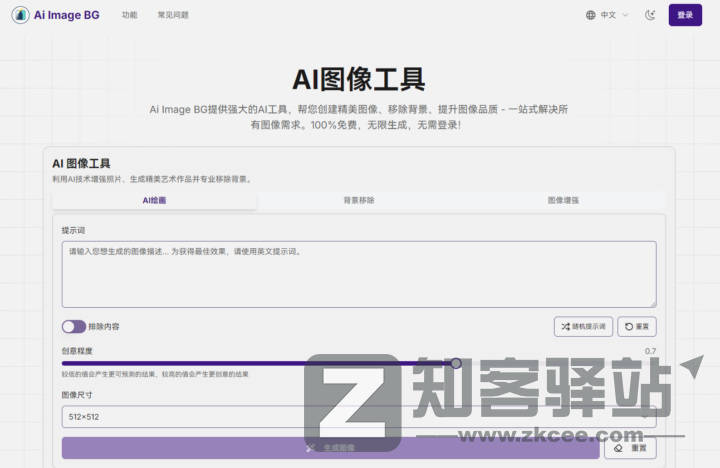Viewport: 720px width, 468px height.
Task: Select the AI绘画 tab
Action: [x=154, y=200]
